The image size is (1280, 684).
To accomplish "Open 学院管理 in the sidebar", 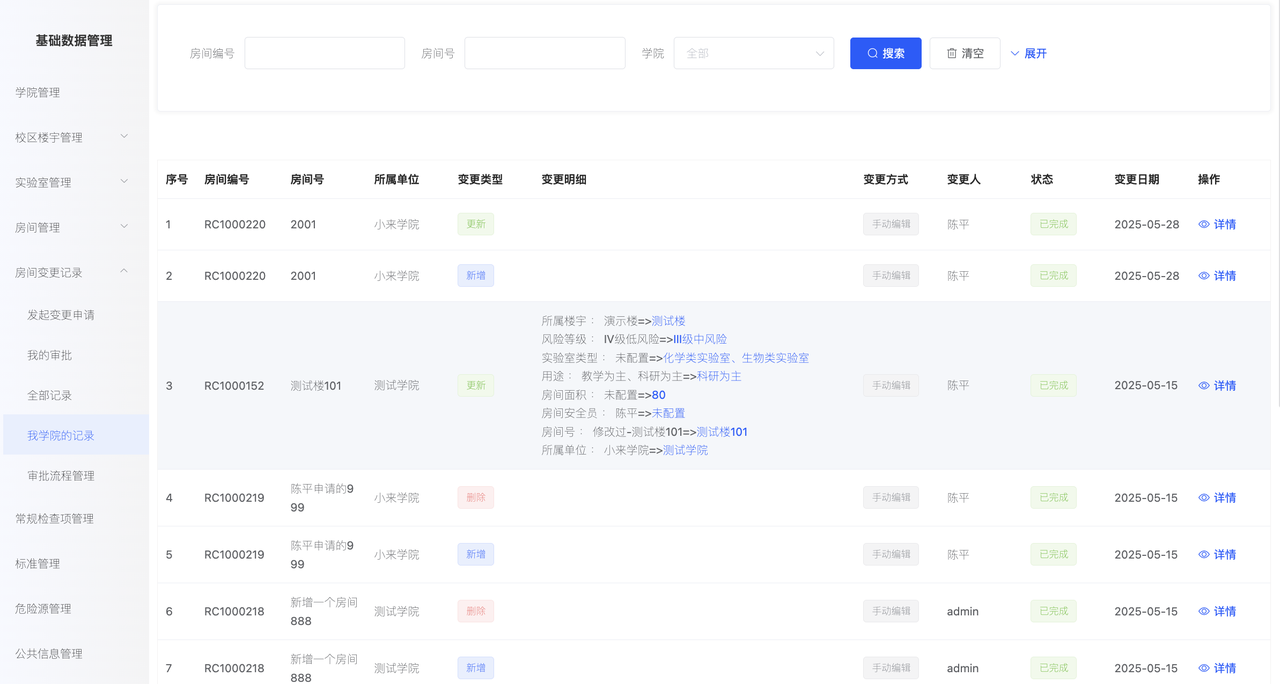I will point(74,93).
